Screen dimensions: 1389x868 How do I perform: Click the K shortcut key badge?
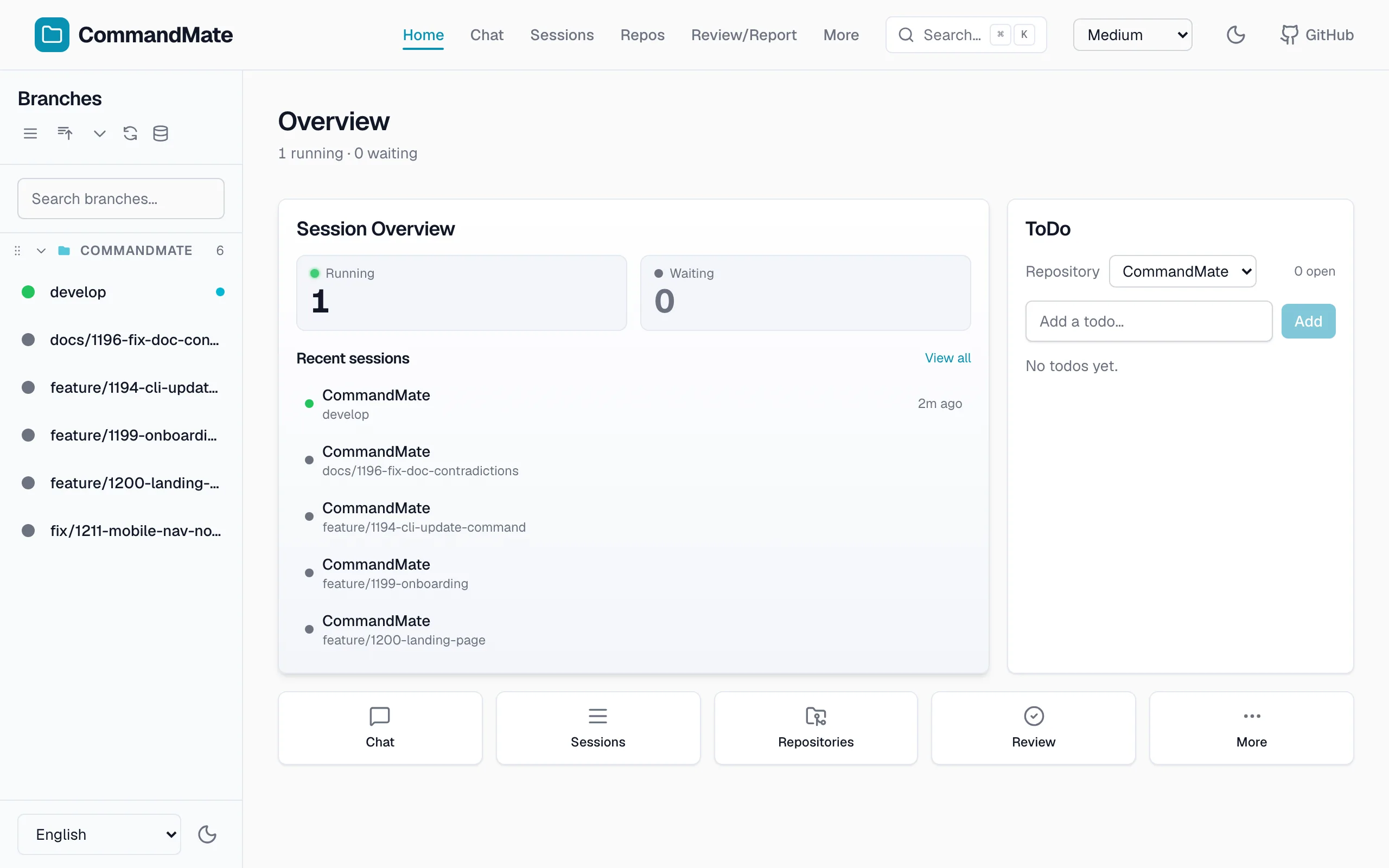[1024, 34]
